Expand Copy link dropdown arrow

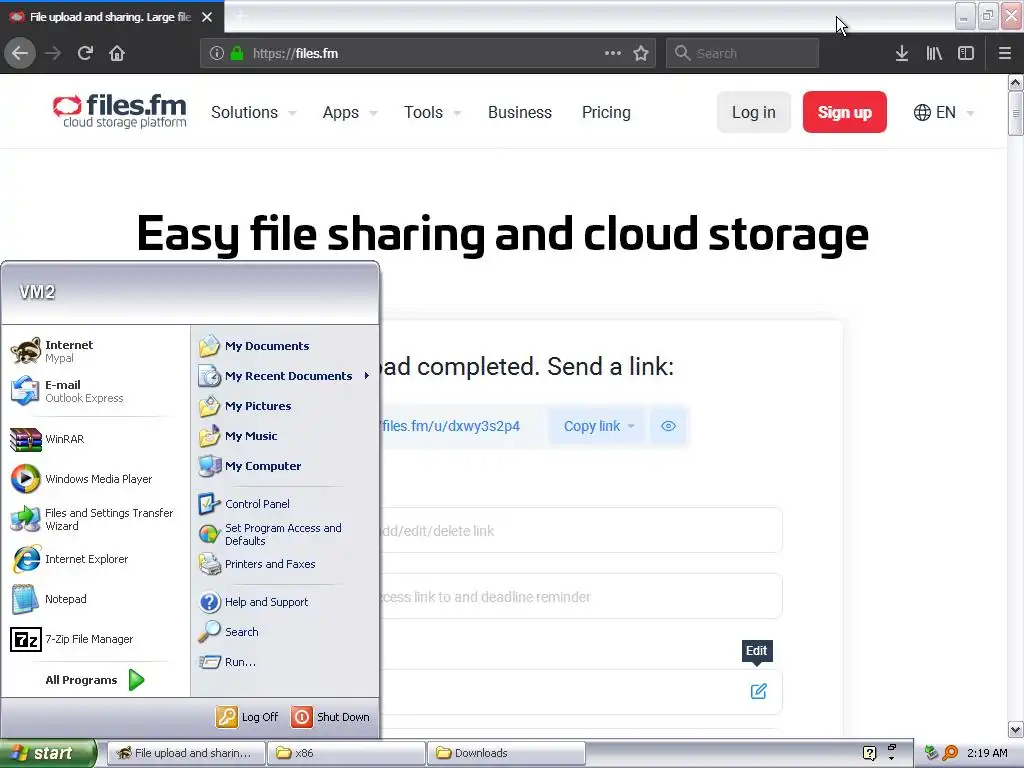click(x=631, y=426)
